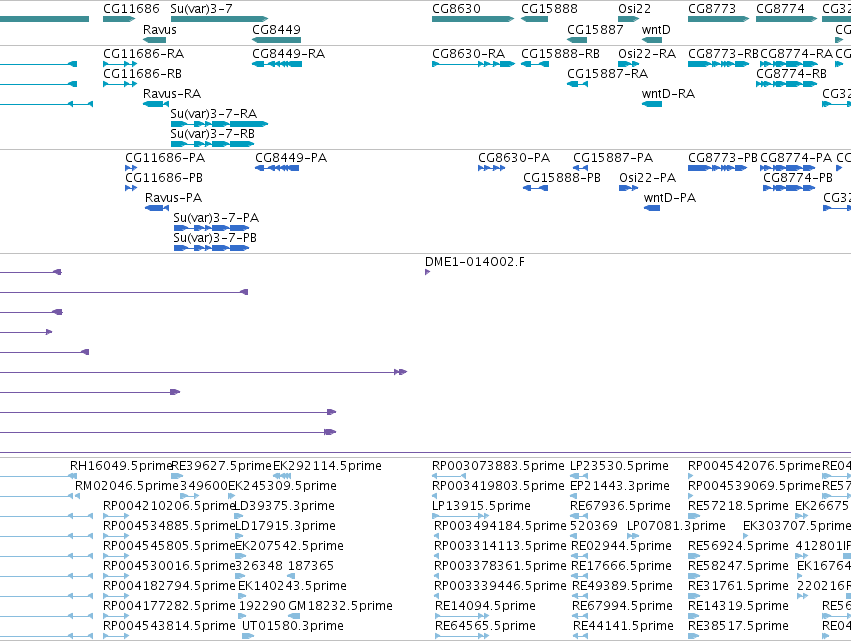
Task: Select the CG11686 gene label
Action: [131, 9]
